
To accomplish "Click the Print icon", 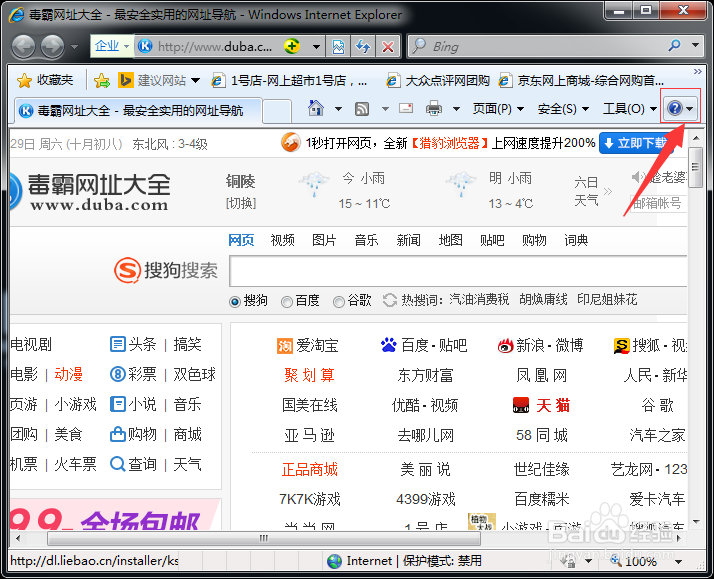I will pyautogui.click(x=434, y=109).
